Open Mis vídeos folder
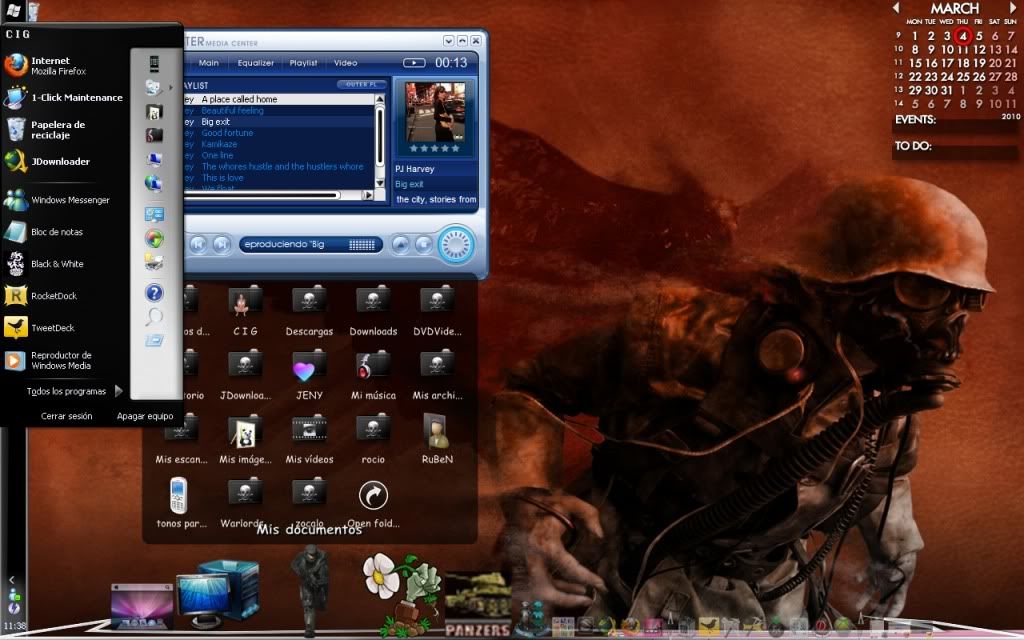 310,439
